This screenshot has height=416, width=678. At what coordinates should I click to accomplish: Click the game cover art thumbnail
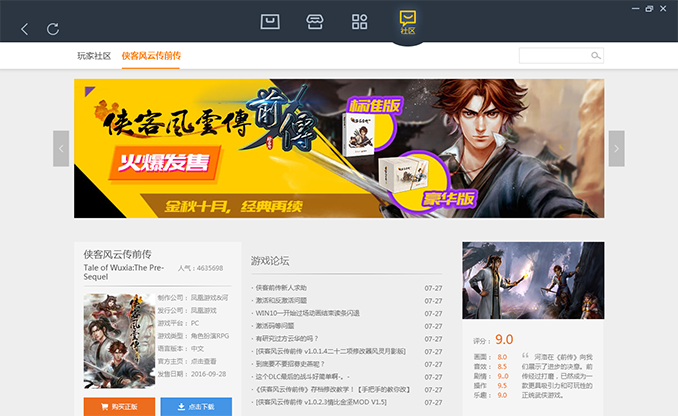[x=119, y=341]
